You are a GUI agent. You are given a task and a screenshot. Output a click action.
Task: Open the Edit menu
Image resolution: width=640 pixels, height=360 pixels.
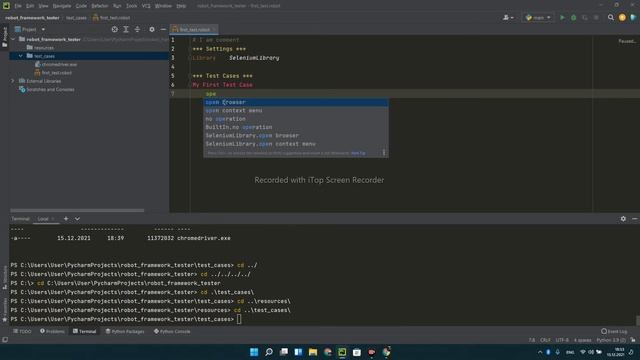tap(30, 6)
